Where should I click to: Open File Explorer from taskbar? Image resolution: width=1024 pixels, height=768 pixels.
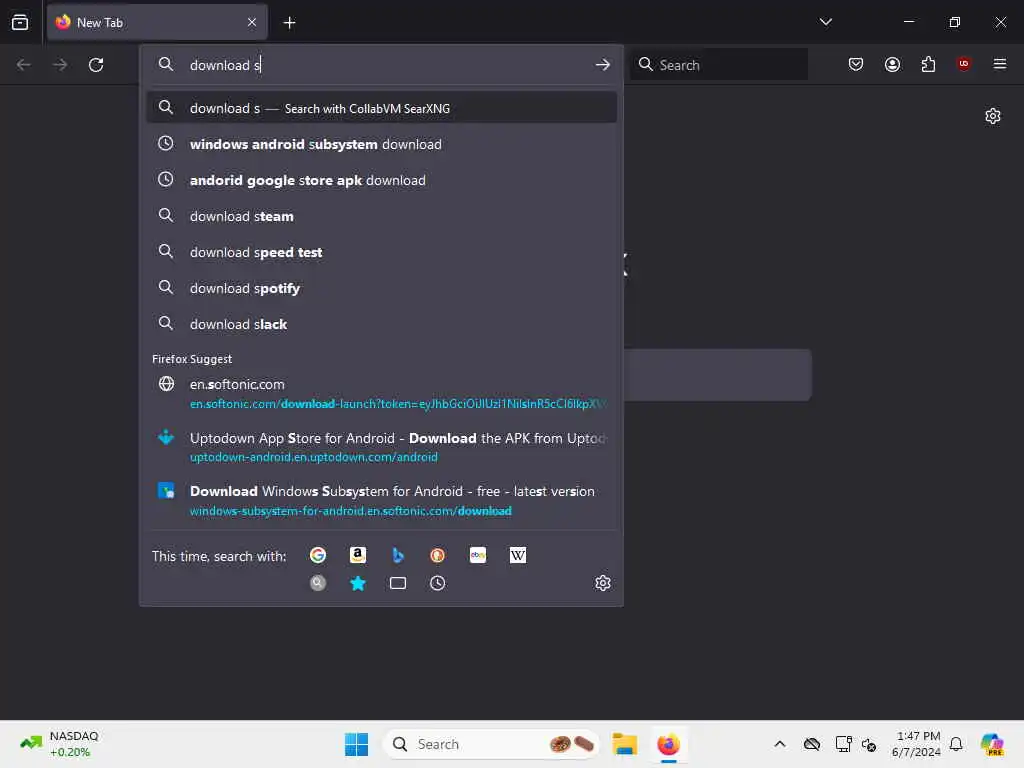click(x=624, y=744)
